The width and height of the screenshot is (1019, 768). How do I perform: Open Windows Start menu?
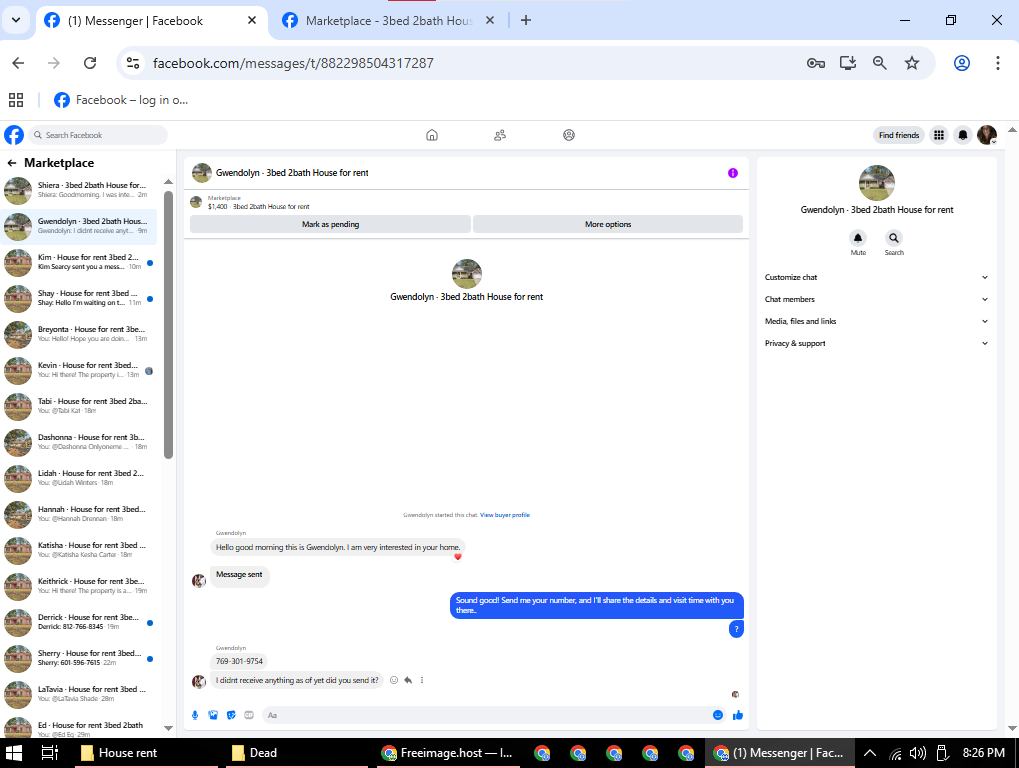14,753
